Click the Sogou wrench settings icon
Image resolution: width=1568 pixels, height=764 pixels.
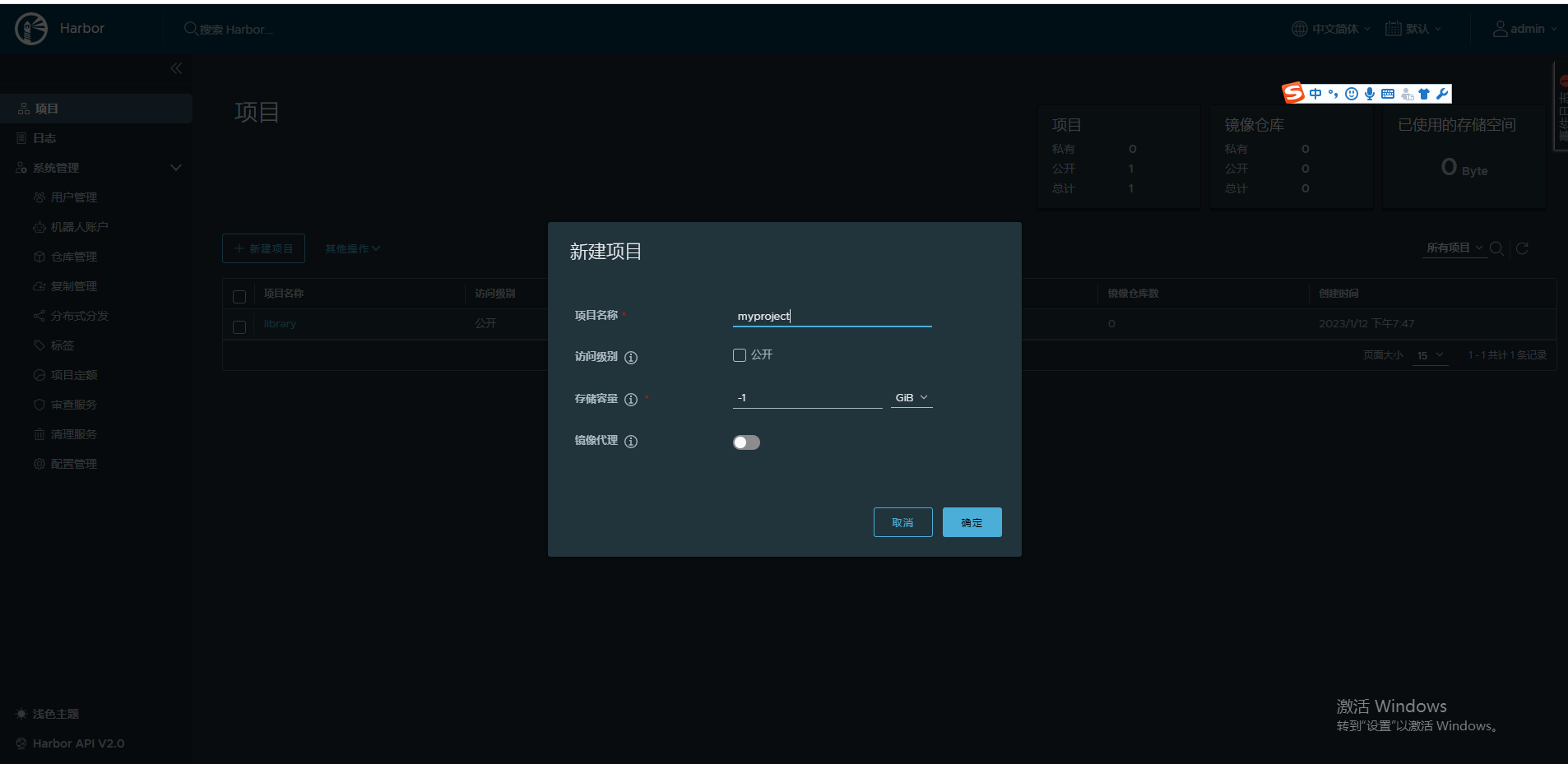pyautogui.click(x=1442, y=94)
